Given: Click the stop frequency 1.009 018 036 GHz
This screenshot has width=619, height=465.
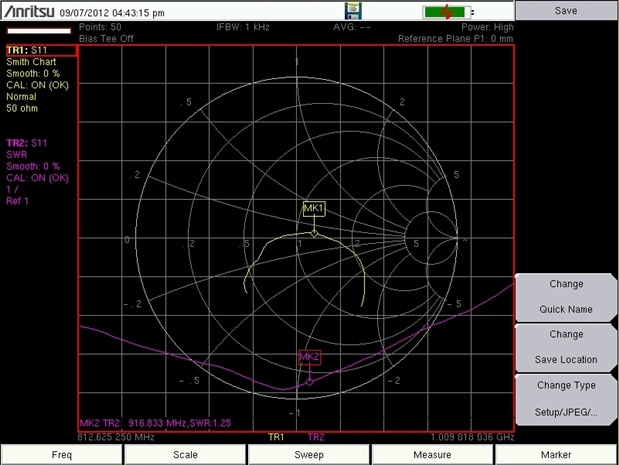Looking at the screenshot, I should 472,437.
